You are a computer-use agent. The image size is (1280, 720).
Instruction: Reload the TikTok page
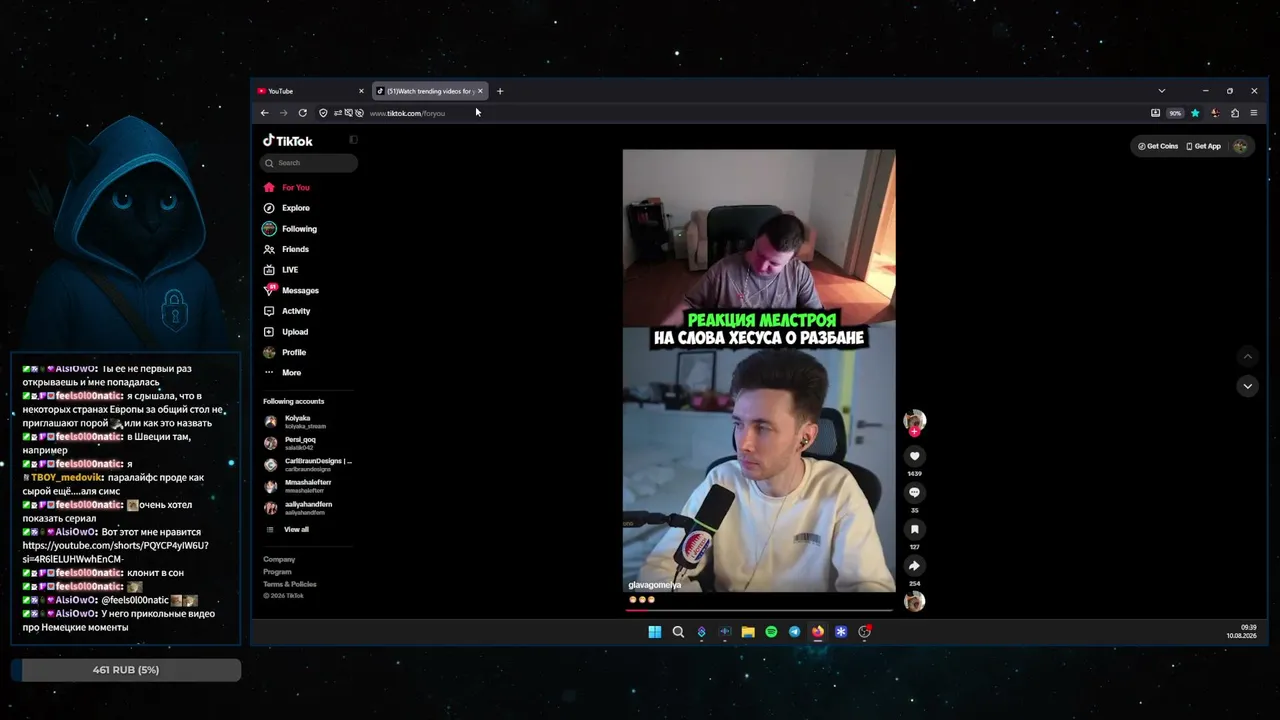point(303,113)
